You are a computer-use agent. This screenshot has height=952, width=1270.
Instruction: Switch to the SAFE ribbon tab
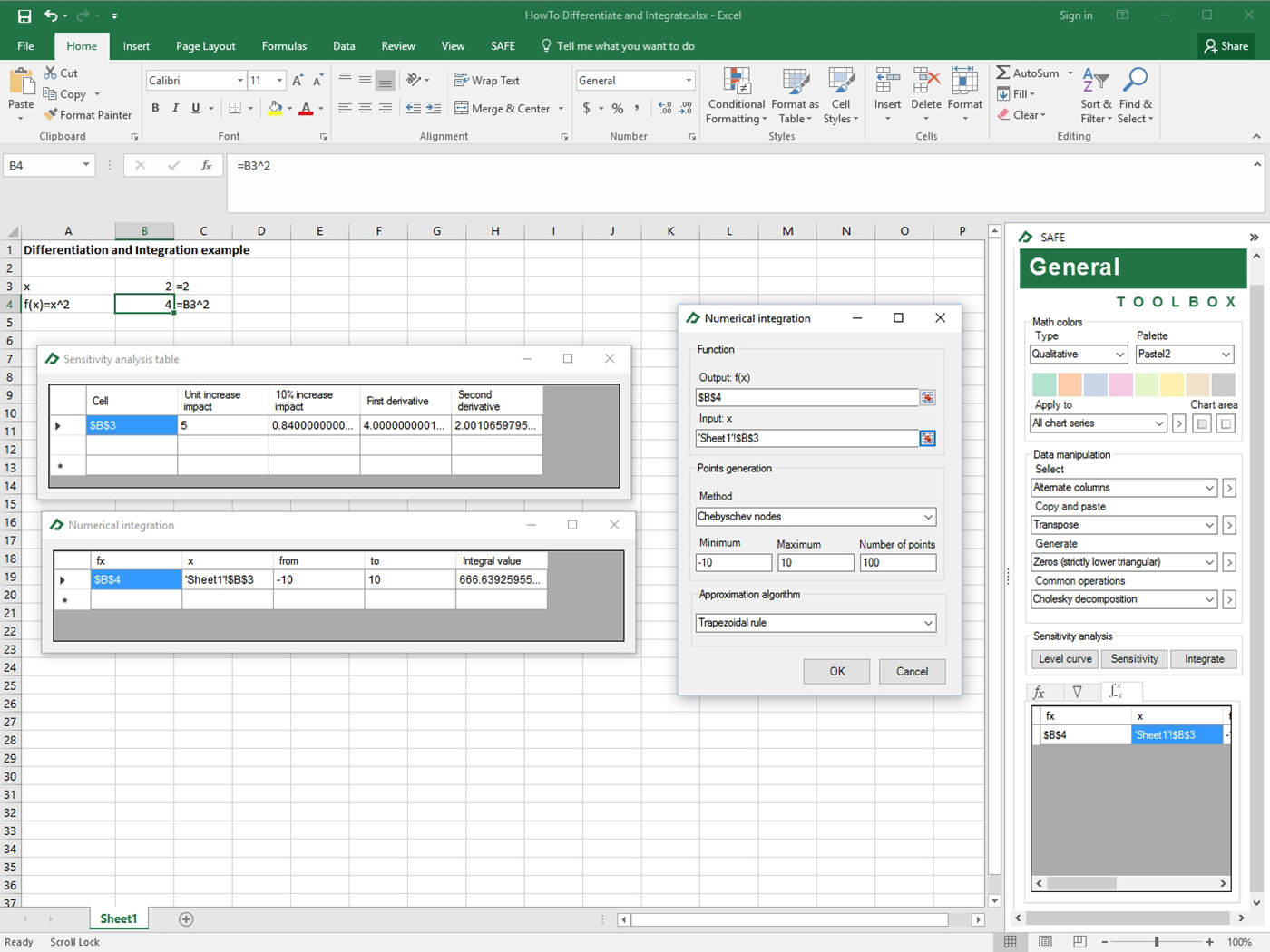point(503,46)
